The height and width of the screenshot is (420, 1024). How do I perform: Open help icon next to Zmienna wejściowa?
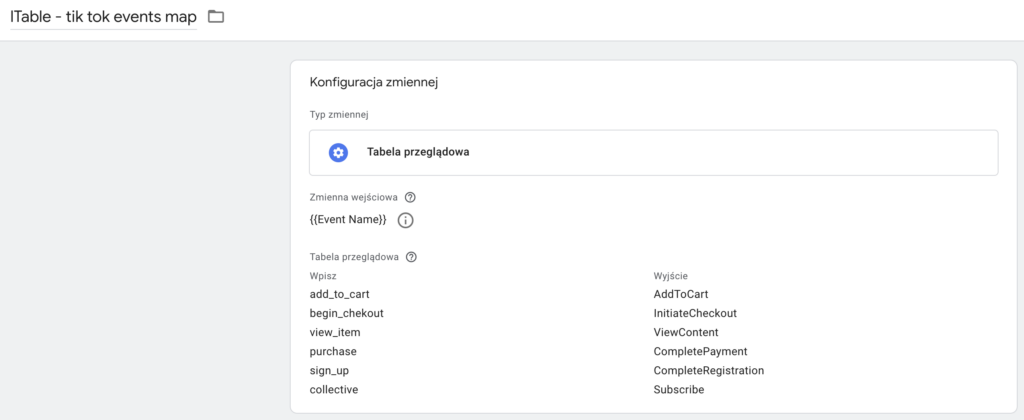tap(410, 198)
